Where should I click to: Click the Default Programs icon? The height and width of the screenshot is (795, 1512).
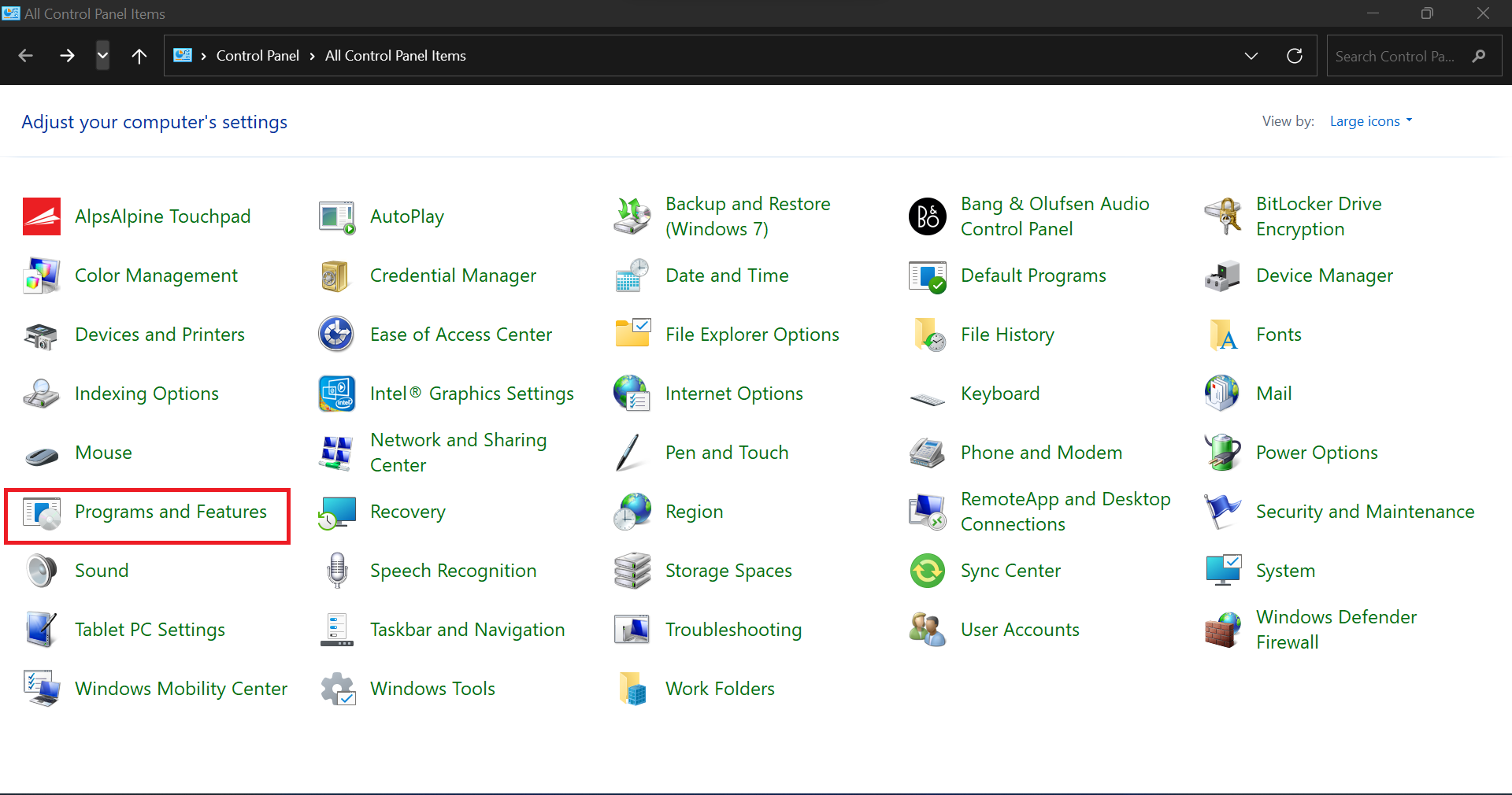(x=928, y=275)
